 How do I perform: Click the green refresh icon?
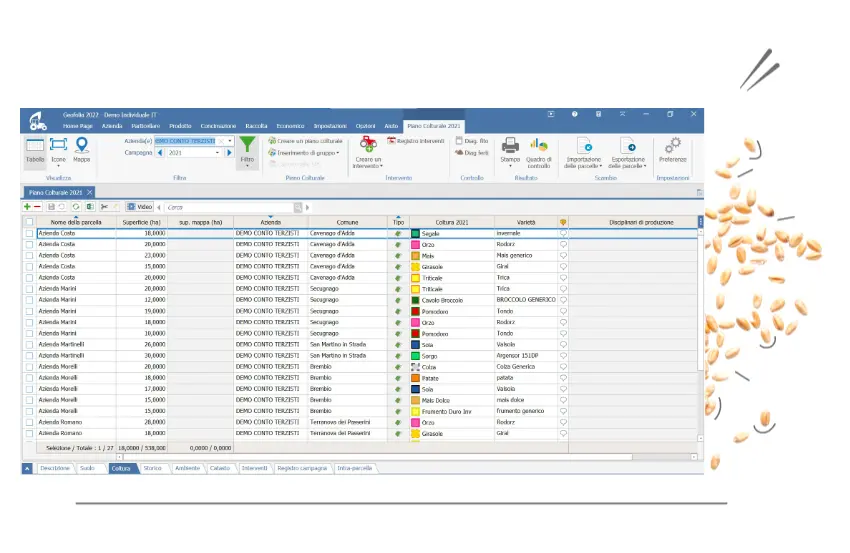pos(76,207)
